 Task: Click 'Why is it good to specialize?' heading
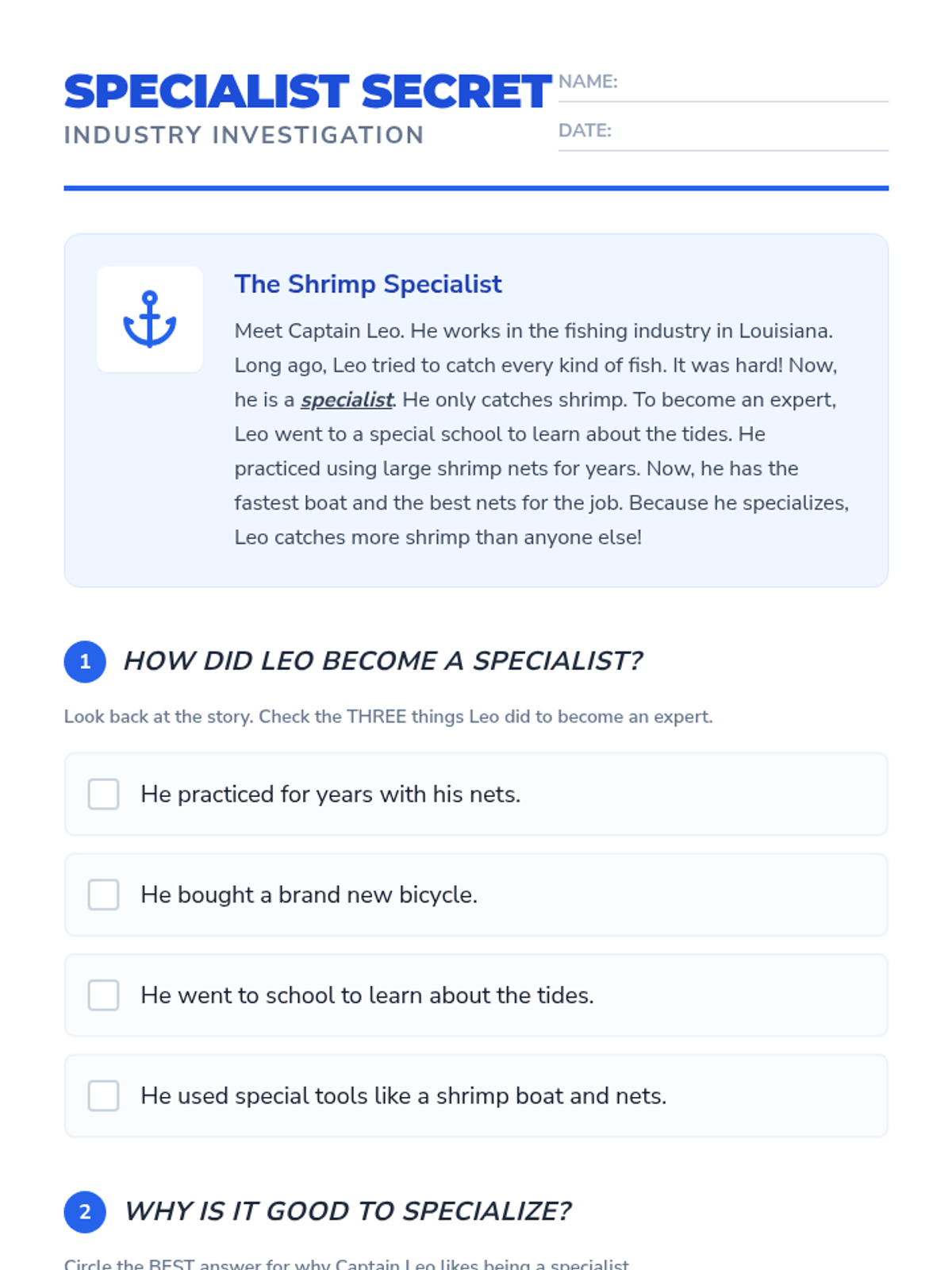point(347,1211)
